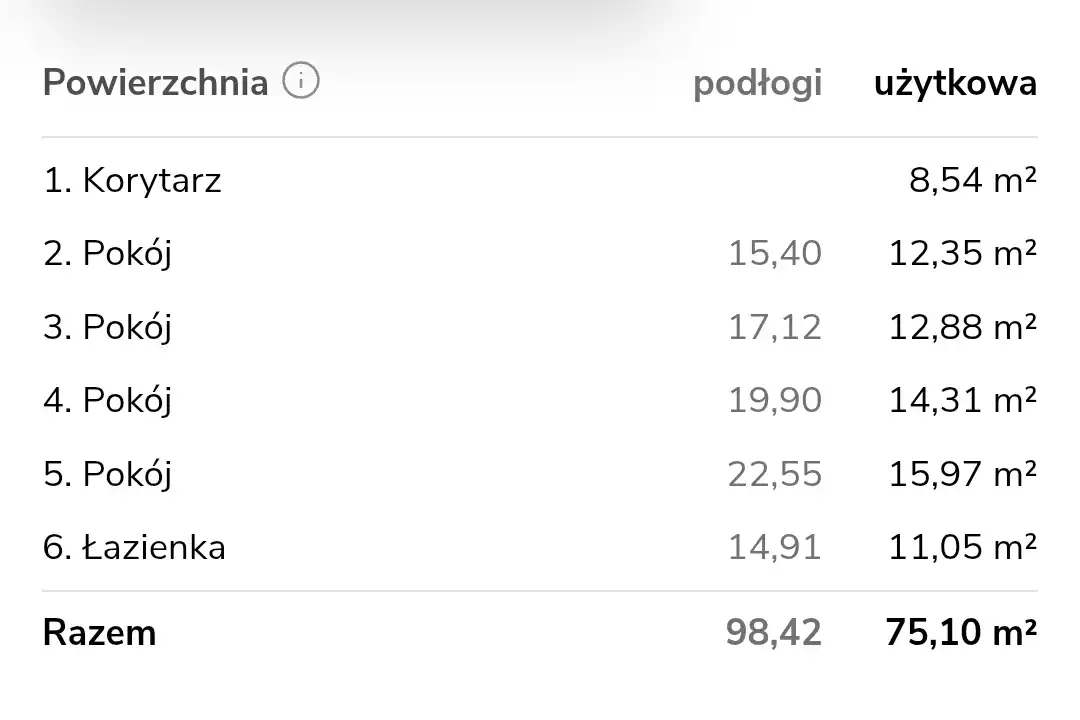
Task: Switch to the podłogi column header
Action: click(x=757, y=84)
